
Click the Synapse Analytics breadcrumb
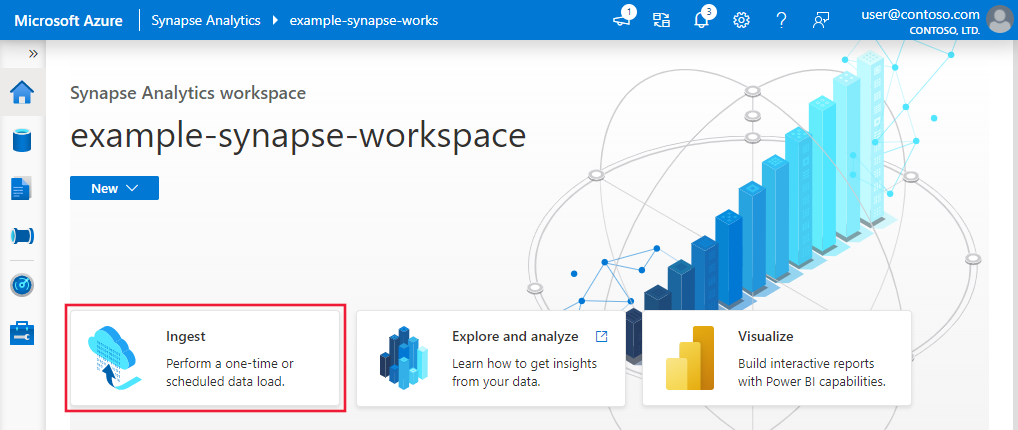[x=206, y=20]
